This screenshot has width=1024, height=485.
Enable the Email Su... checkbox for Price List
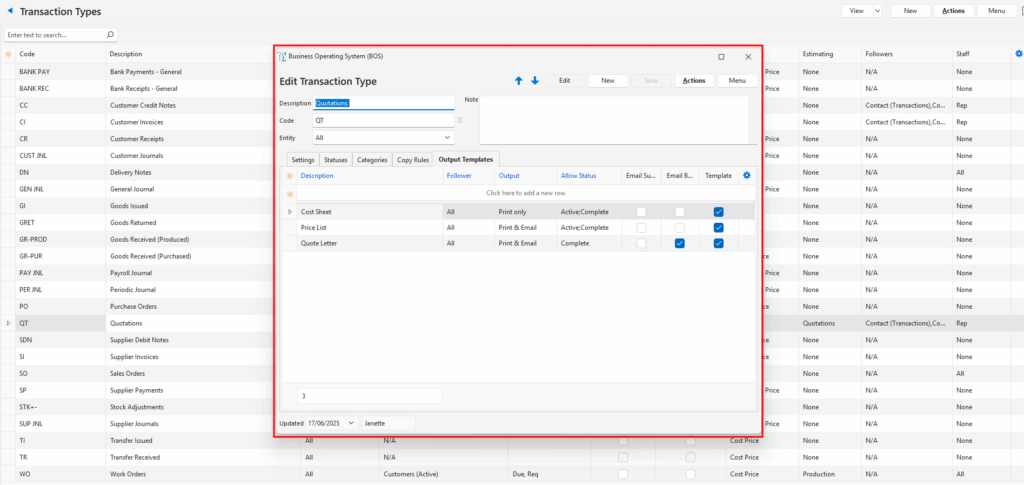tap(641, 228)
